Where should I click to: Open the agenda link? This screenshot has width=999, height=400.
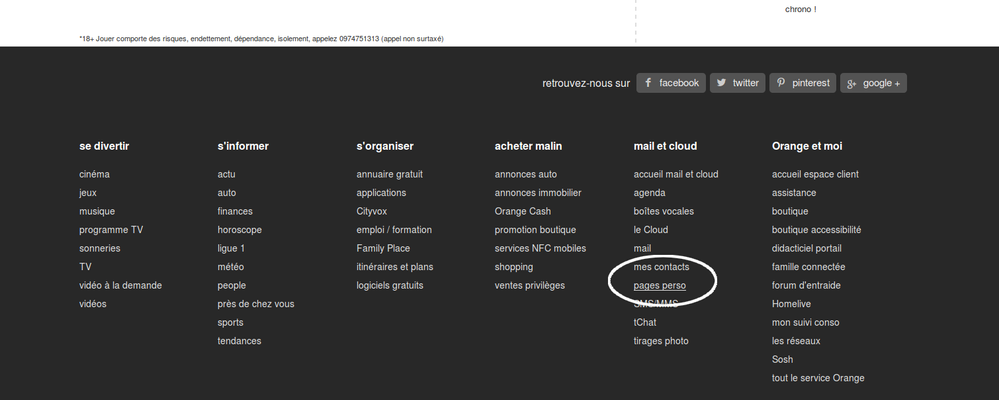click(x=649, y=193)
